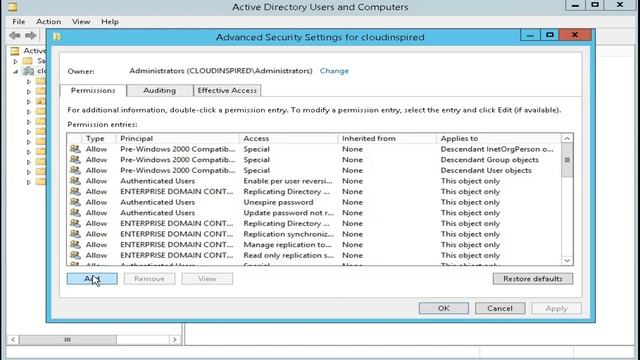Click the Restore defaults button

pos(533,279)
